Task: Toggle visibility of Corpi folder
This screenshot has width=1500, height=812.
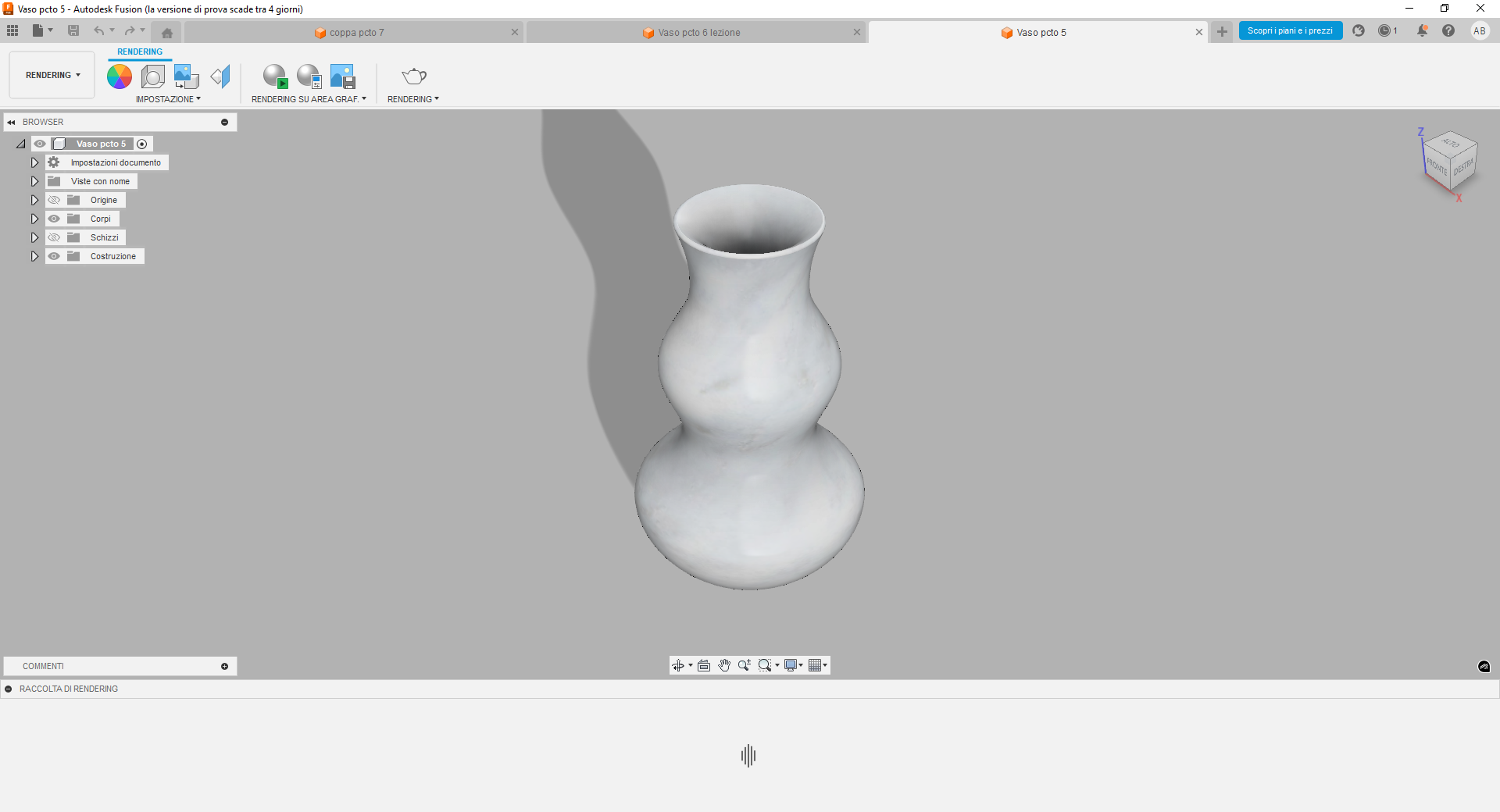Action: [54, 219]
